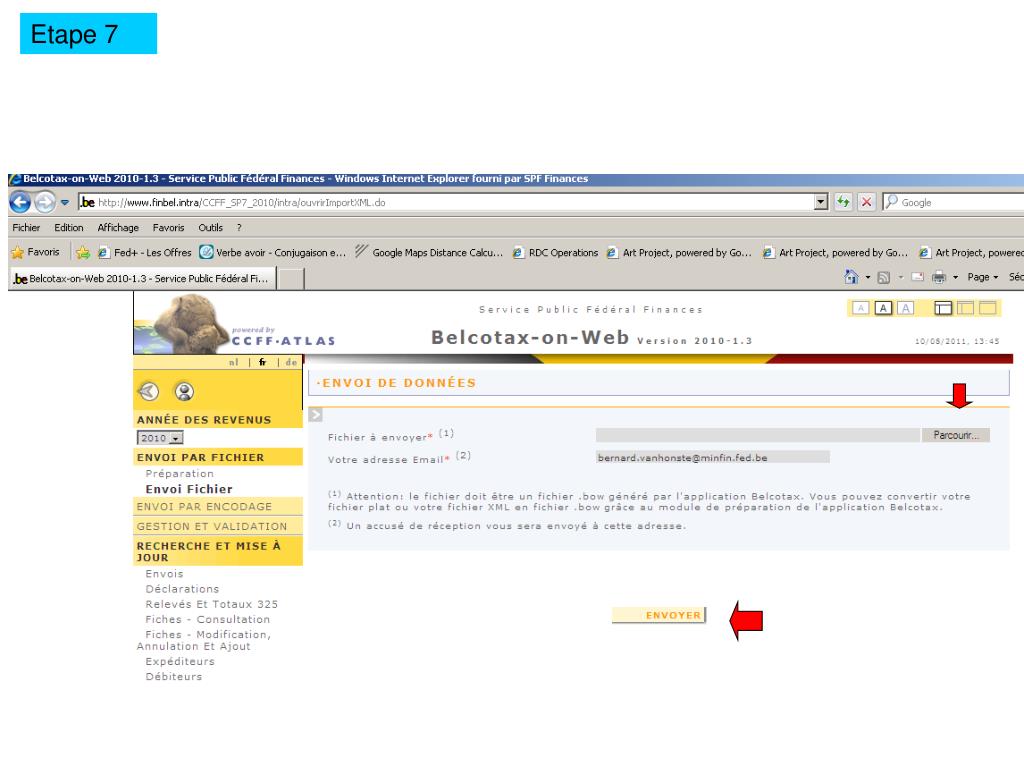This screenshot has width=1024, height=768.
Task: Open the Page command dropdown
Action: click(x=983, y=277)
